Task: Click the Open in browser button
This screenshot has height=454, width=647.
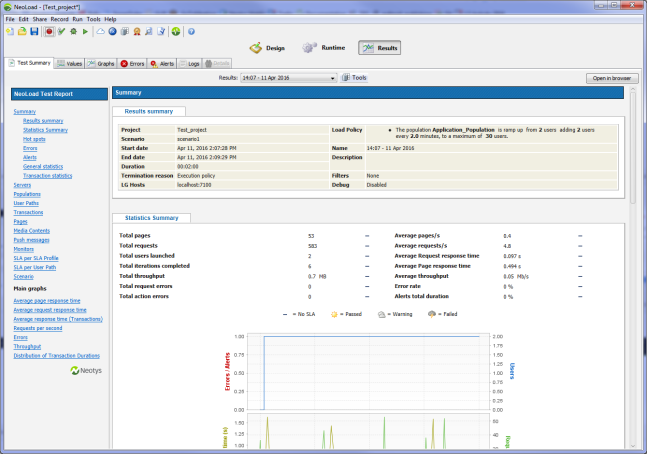Action: (611, 77)
